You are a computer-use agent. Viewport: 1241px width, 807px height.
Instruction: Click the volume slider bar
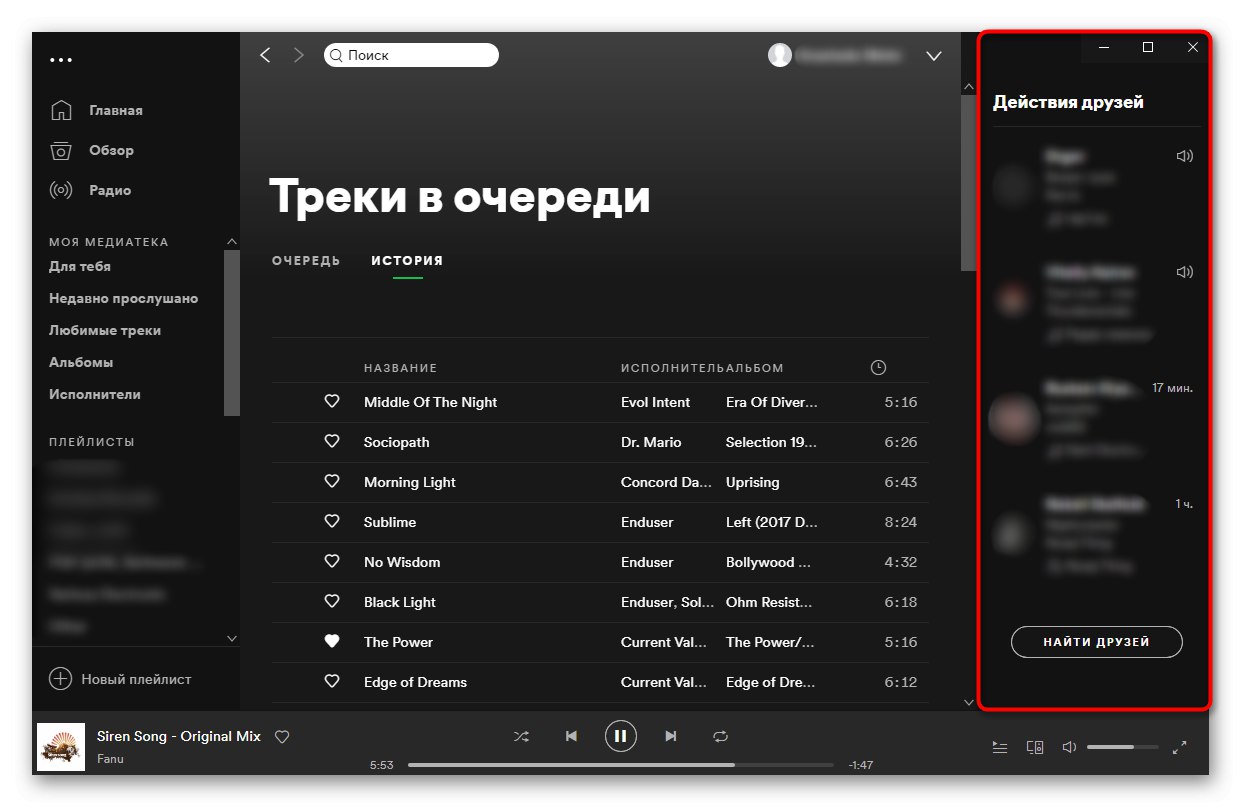click(1122, 747)
